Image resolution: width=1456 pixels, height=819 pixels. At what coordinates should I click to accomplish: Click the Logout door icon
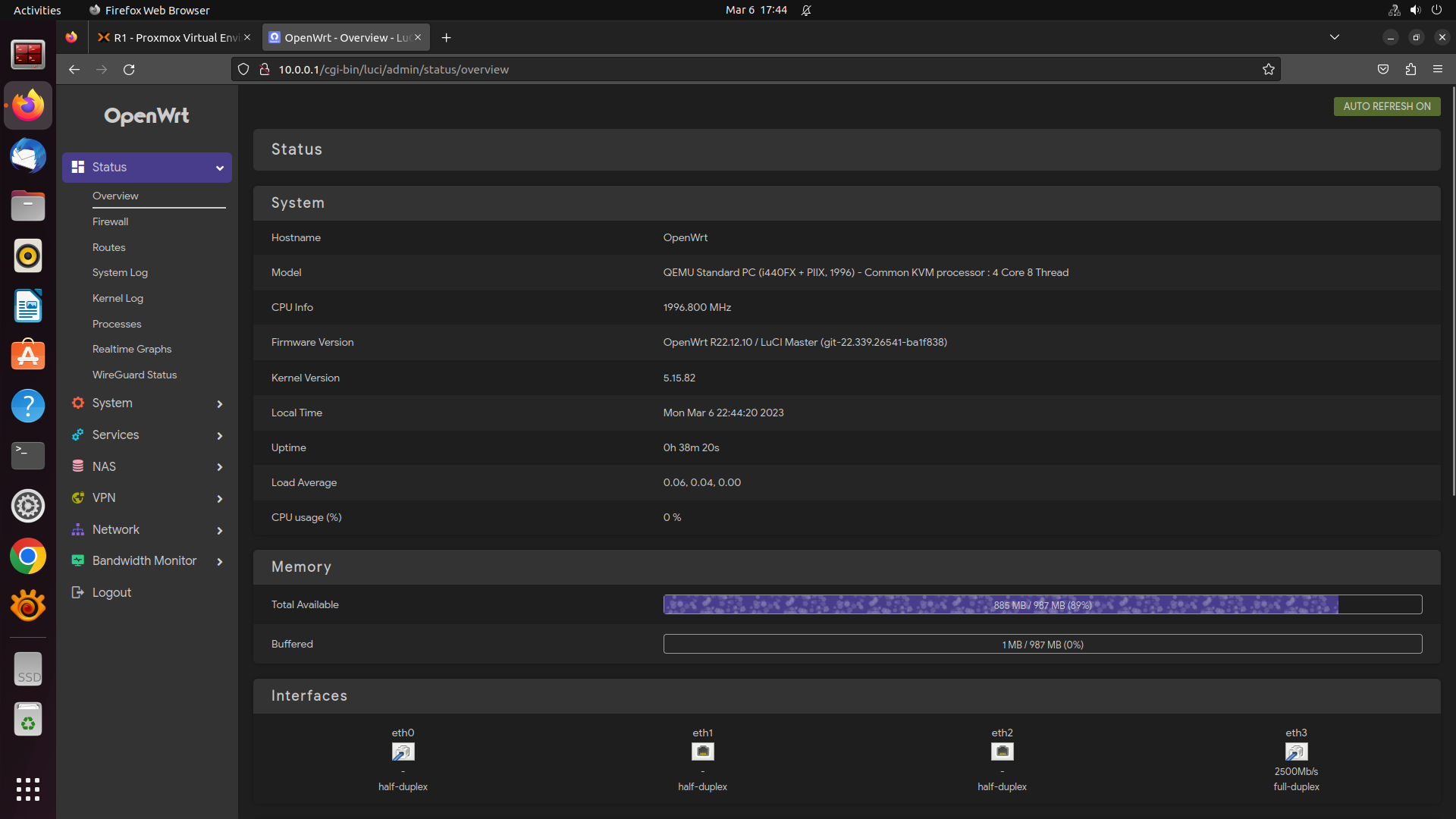(x=78, y=592)
